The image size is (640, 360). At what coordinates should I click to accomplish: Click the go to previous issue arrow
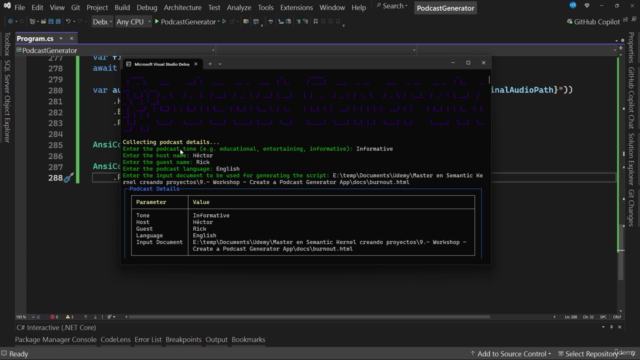(85, 317)
